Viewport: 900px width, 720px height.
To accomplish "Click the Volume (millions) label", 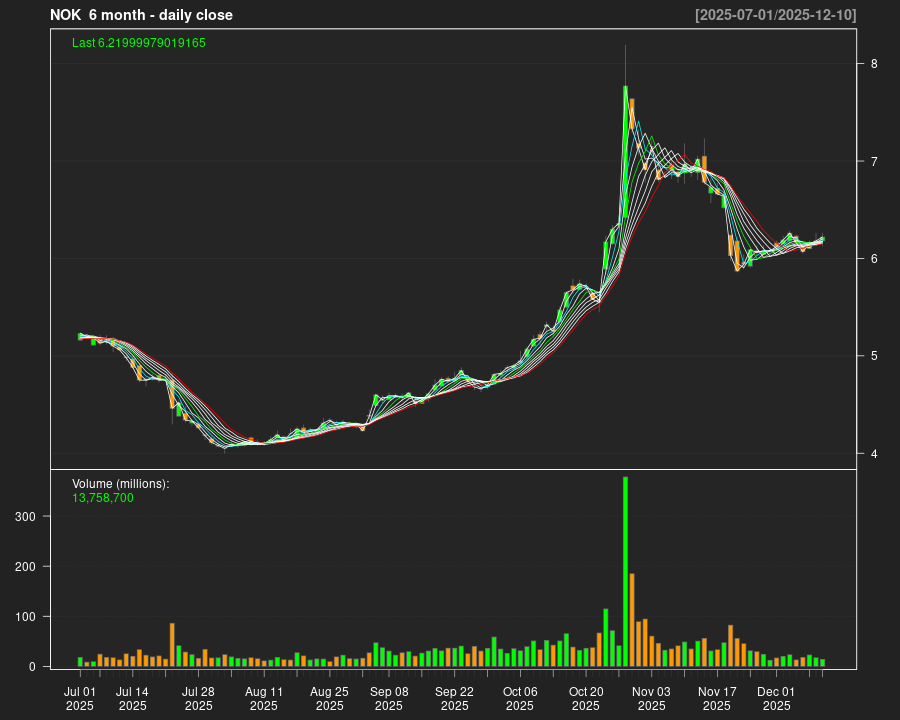I will pos(121,483).
